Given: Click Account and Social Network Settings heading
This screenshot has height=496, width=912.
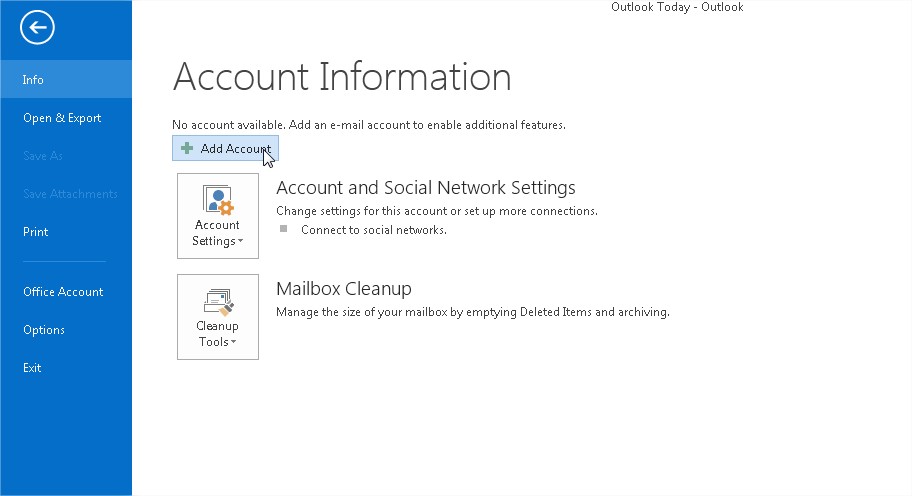Looking at the screenshot, I should tap(426, 188).
